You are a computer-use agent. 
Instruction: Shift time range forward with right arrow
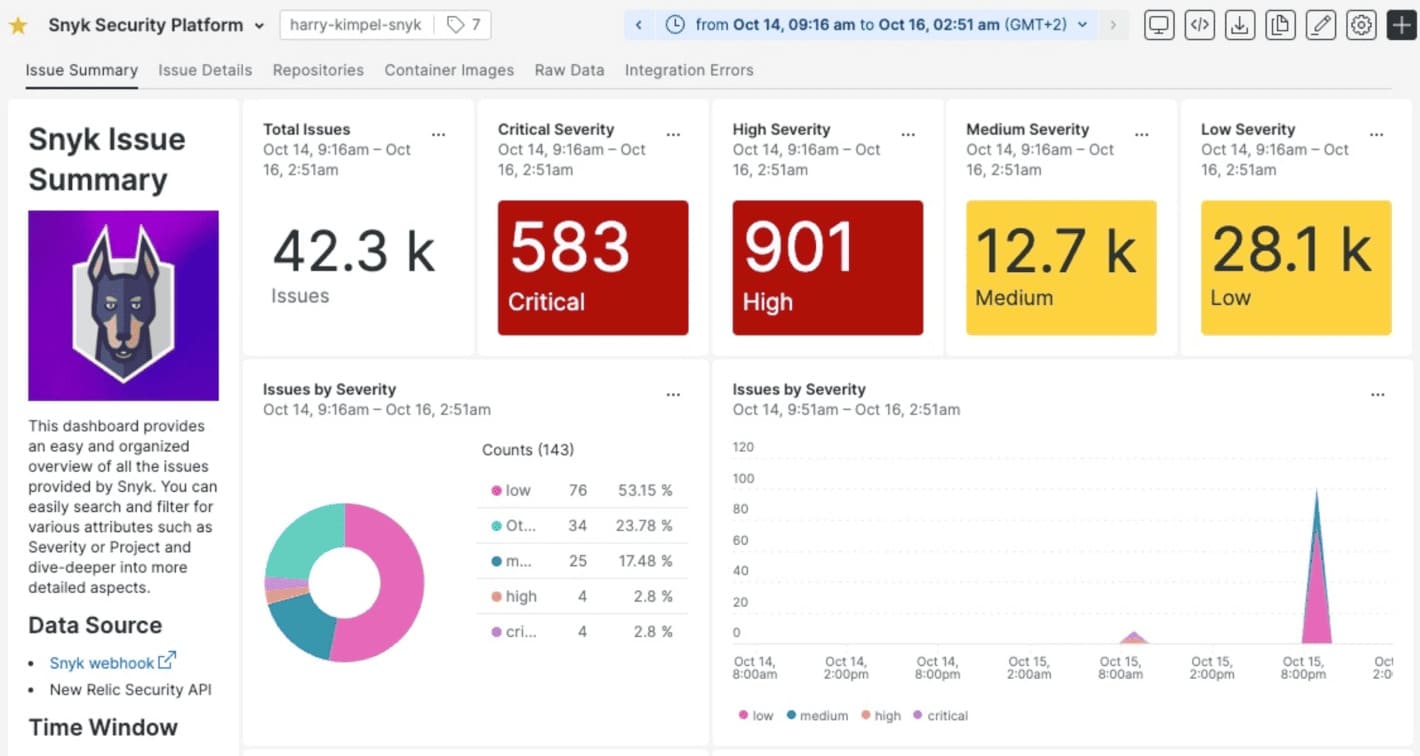(x=1113, y=25)
